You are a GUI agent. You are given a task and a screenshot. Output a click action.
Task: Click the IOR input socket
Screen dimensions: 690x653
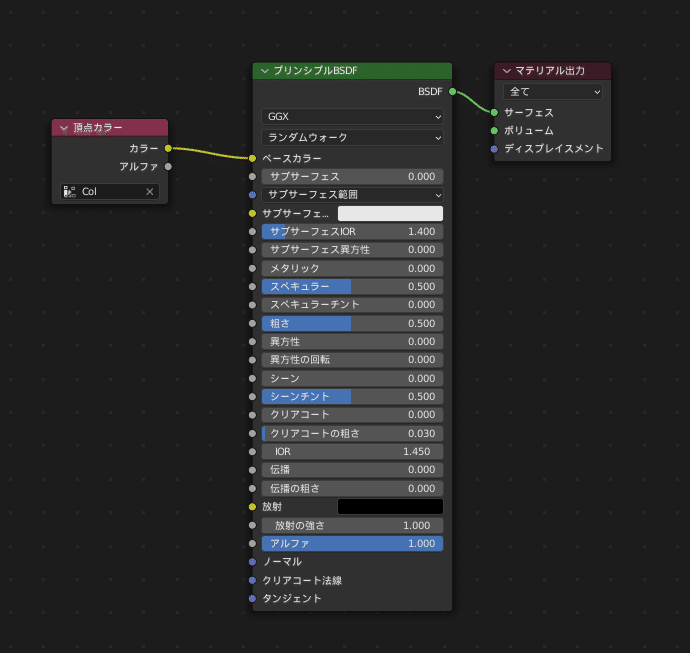(x=252, y=451)
